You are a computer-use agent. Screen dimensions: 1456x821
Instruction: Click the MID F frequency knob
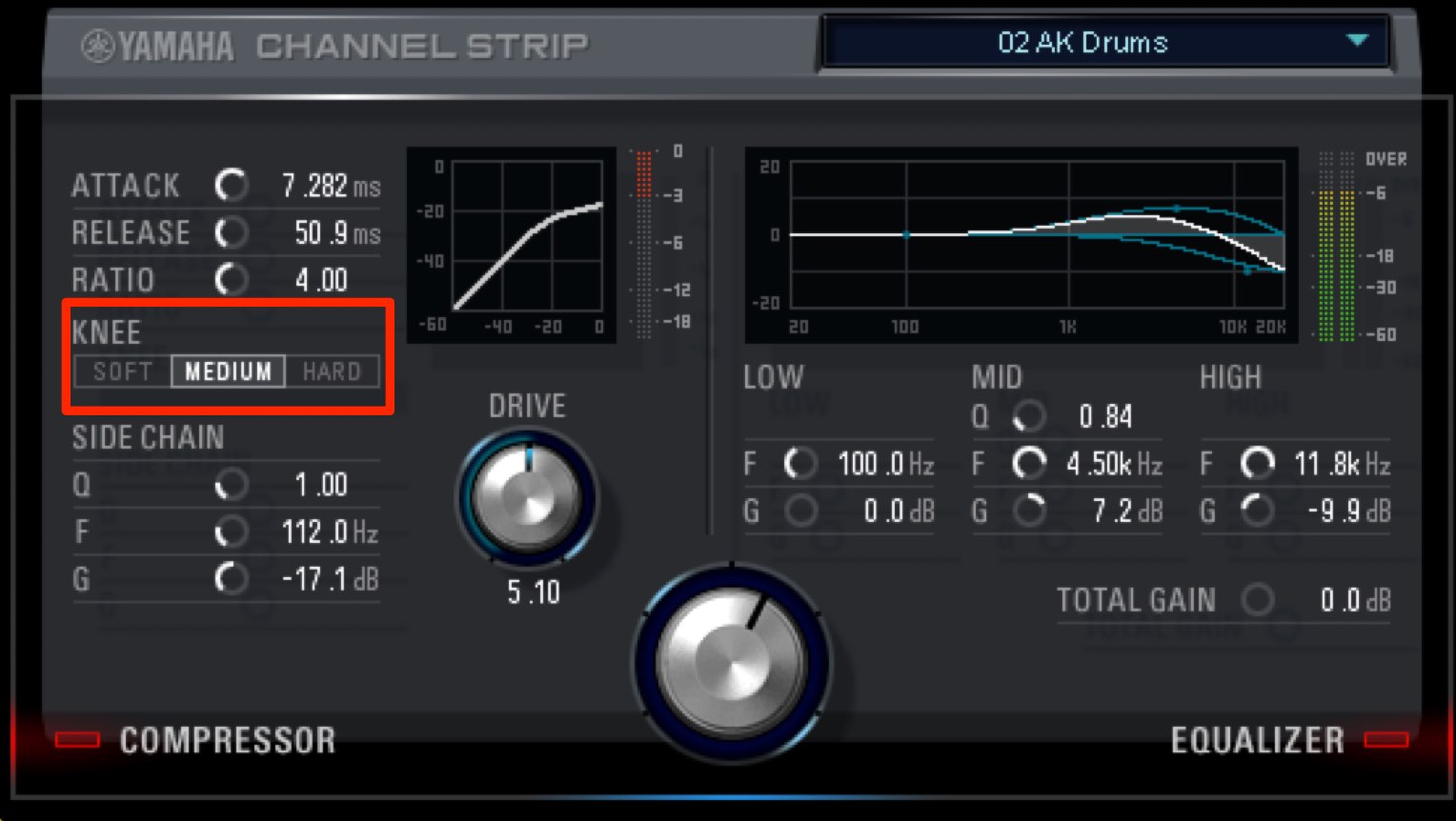tap(1028, 464)
